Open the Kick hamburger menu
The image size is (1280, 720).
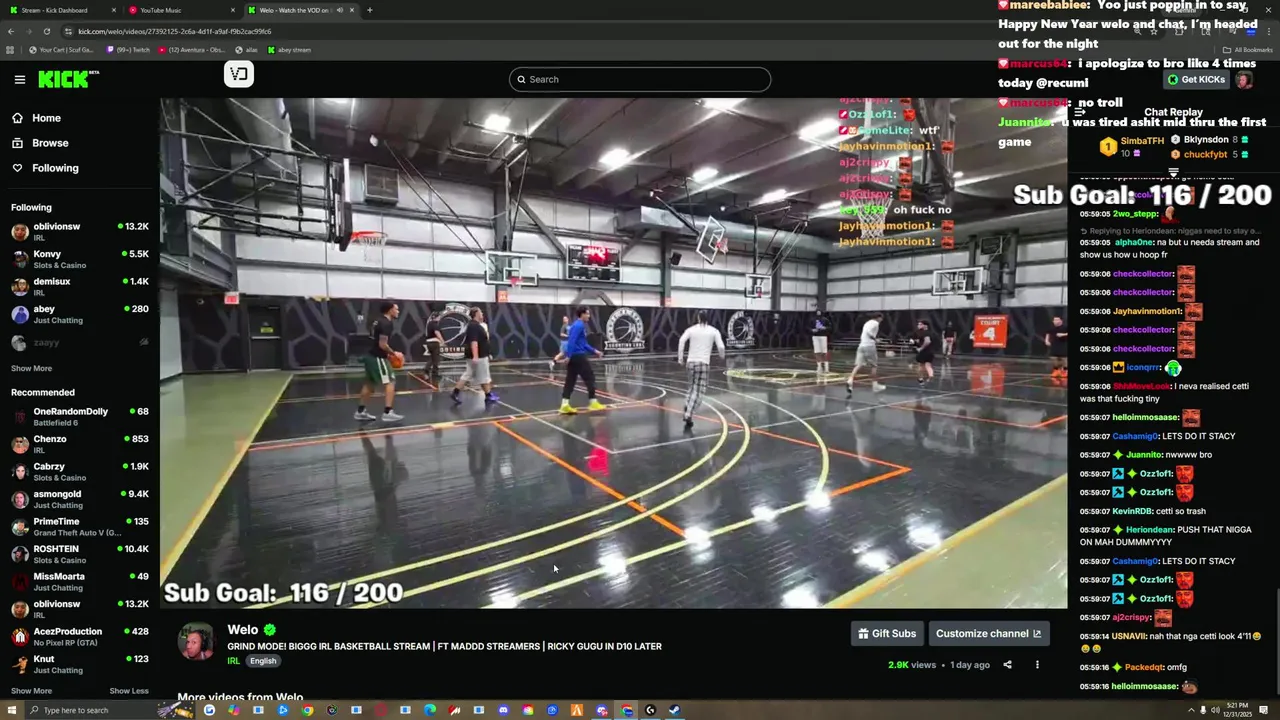(19, 79)
